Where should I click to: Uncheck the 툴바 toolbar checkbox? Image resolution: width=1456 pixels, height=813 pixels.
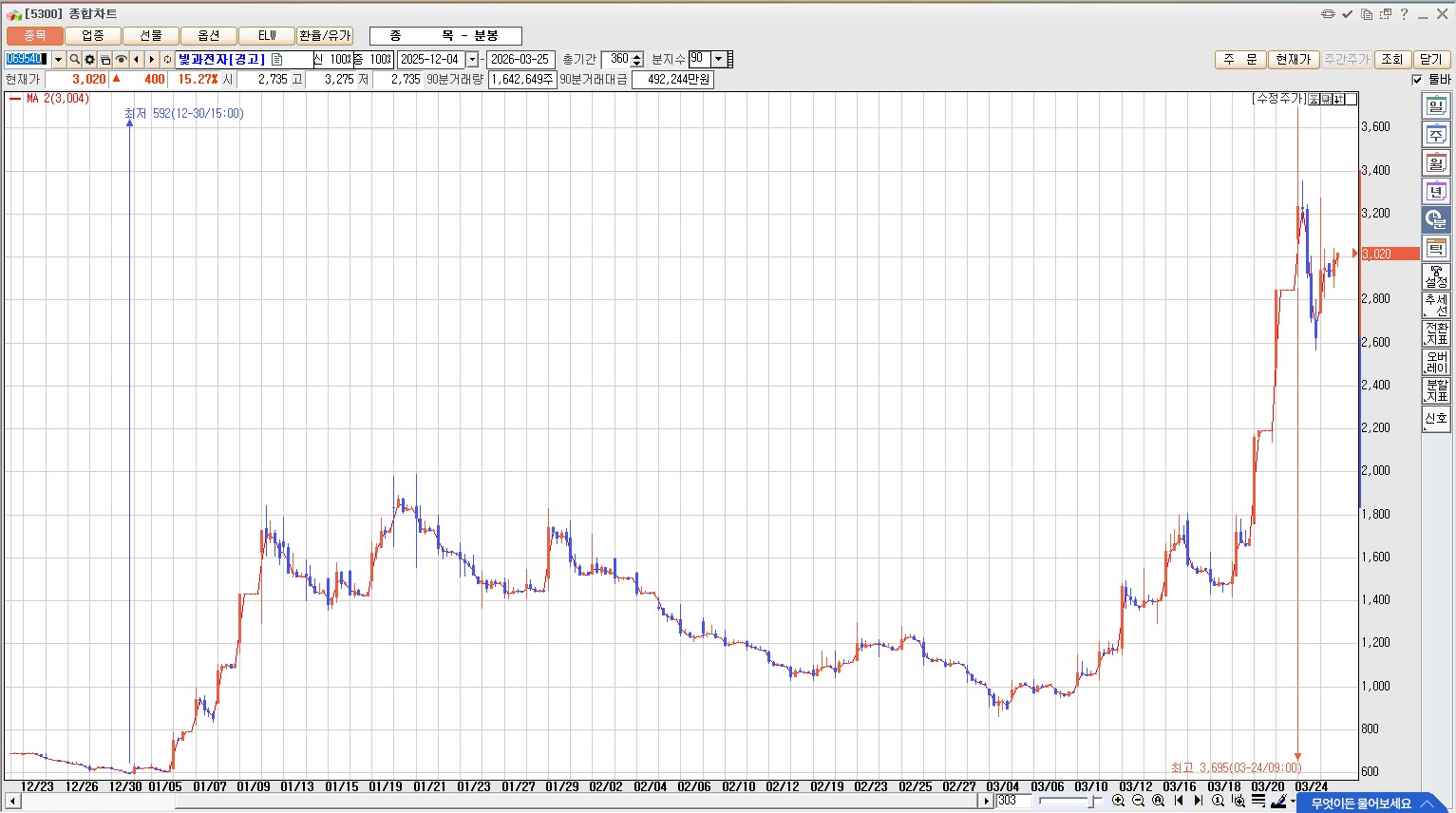click(x=1417, y=80)
